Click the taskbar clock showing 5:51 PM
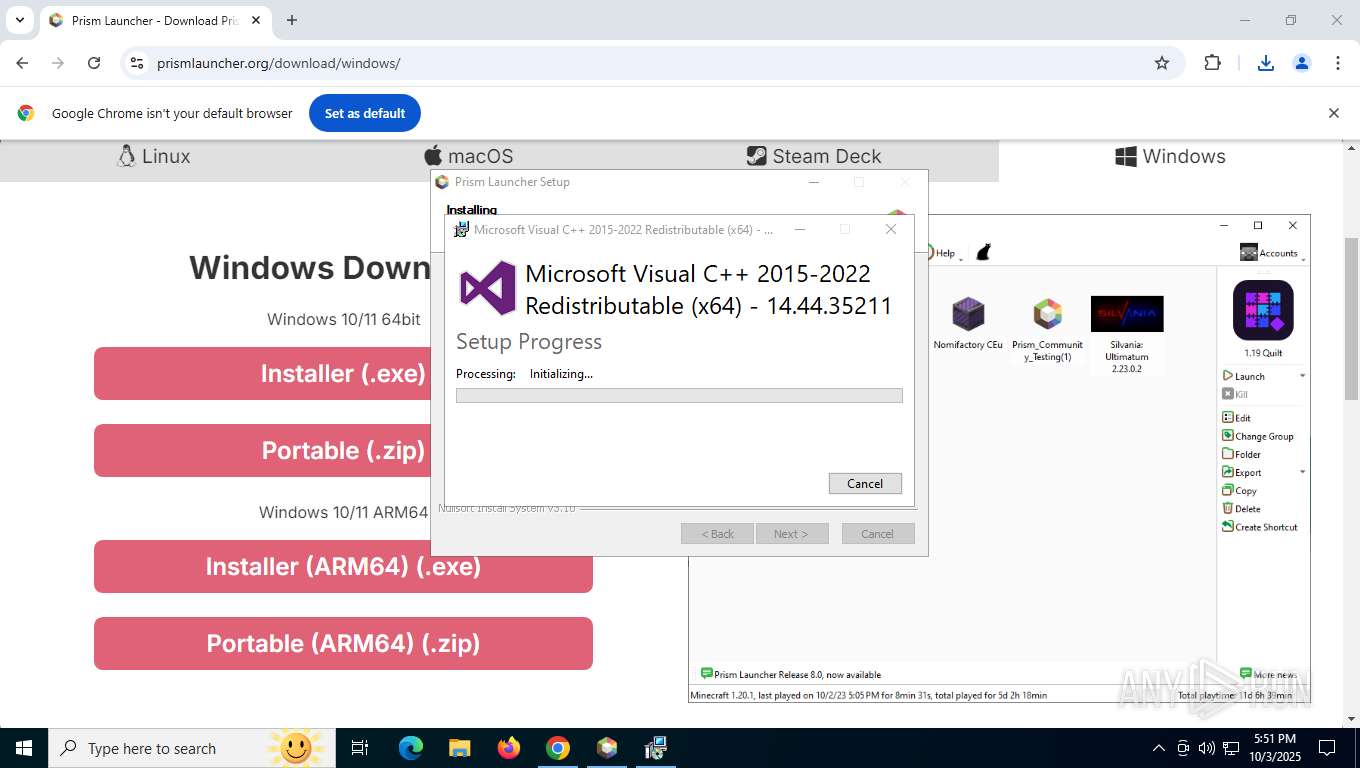The width and height of the screenshot is (1360, 768). 1273,748
